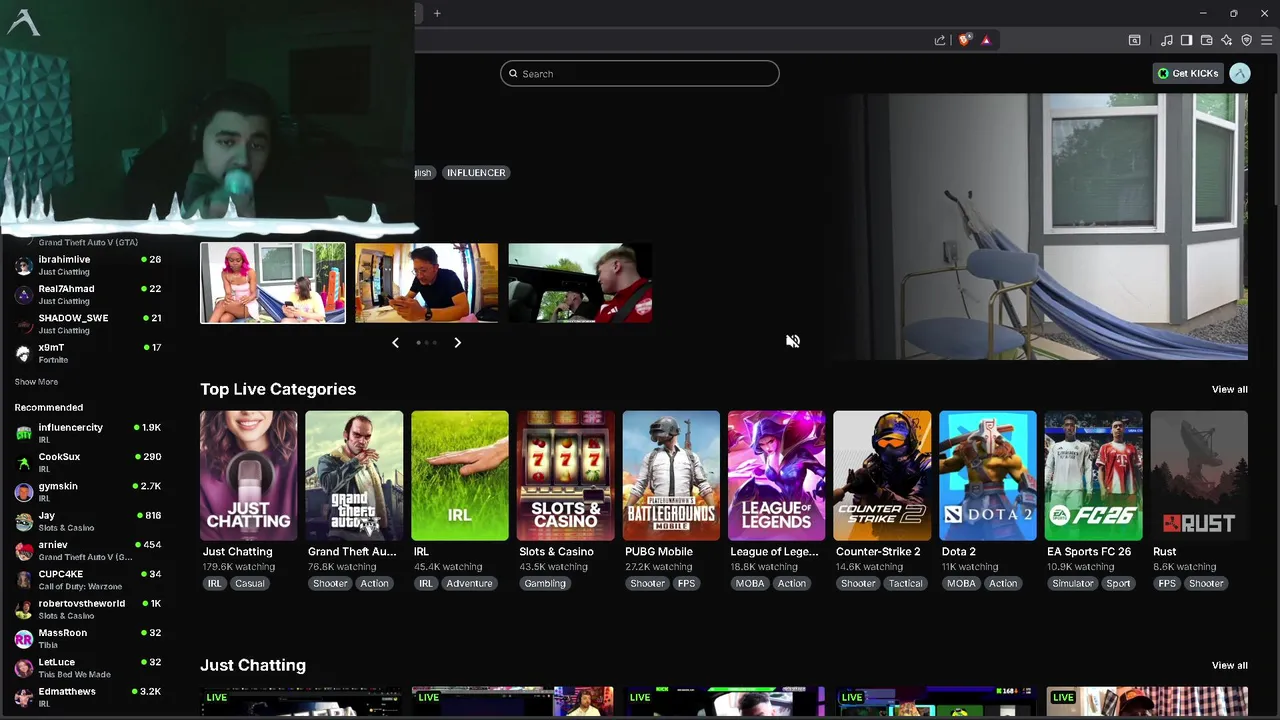Click the Simulator tag under EA Sports FC 26
Screen dimensions: 1280x720
(x=1073, y=583)
